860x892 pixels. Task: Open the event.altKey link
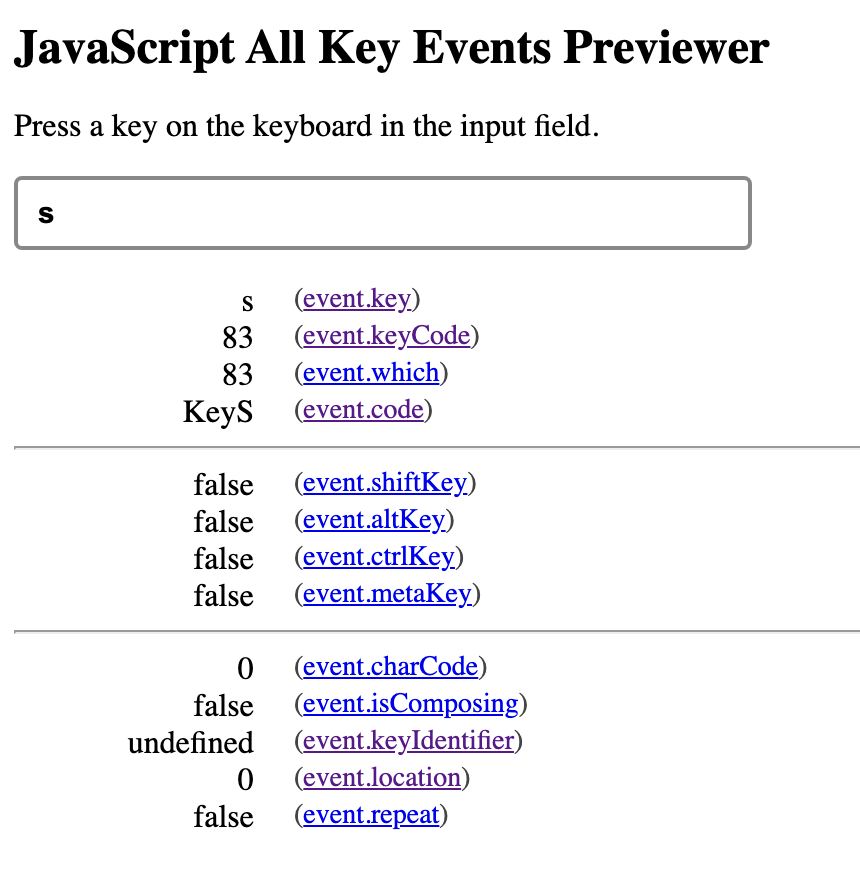(374, 520)
